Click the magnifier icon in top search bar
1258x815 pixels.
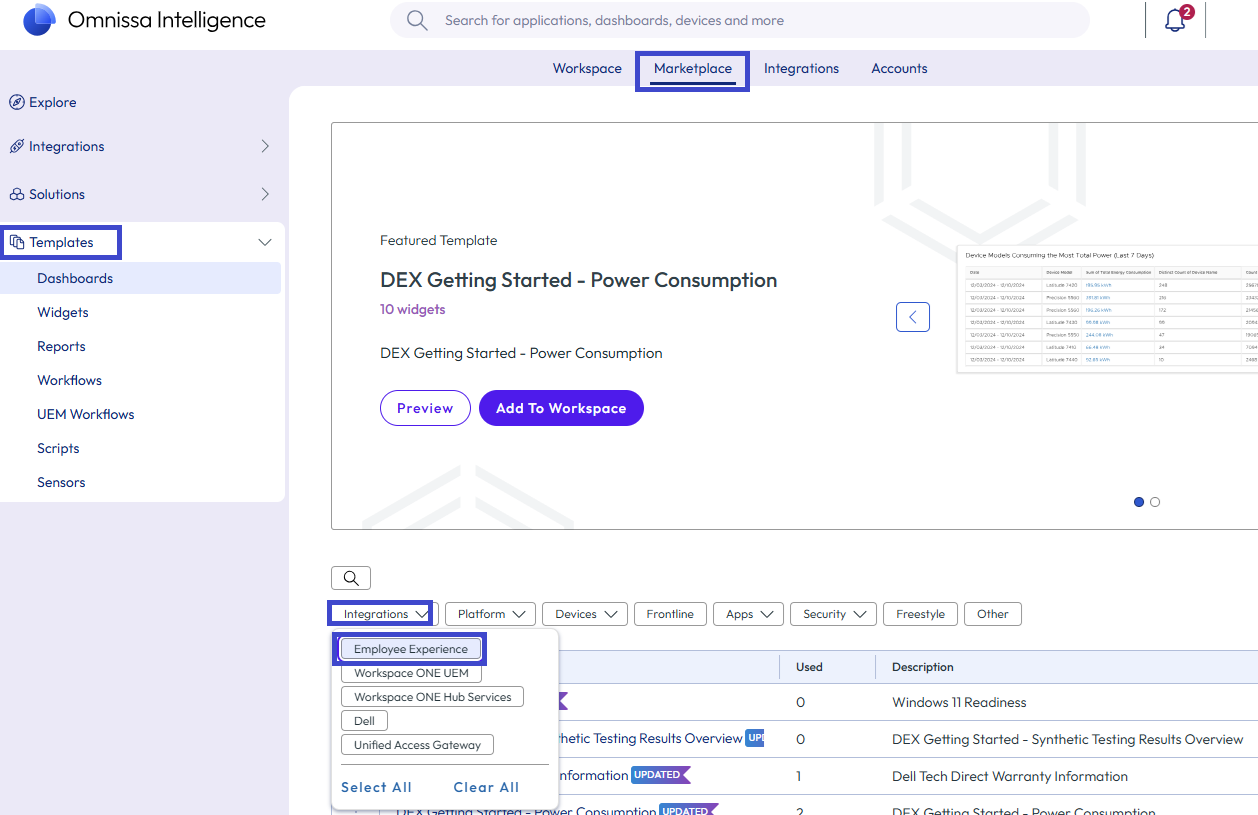click(x=417, y=20)
